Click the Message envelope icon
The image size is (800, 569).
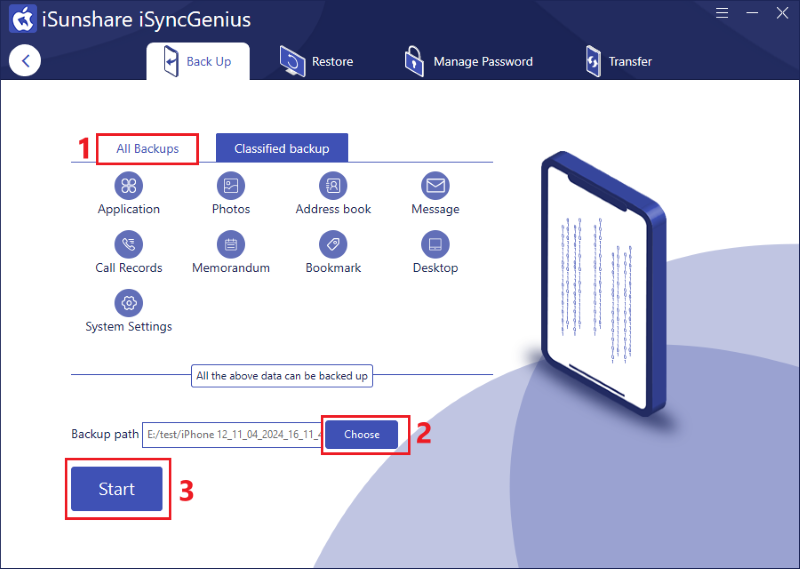pos(435,185)
